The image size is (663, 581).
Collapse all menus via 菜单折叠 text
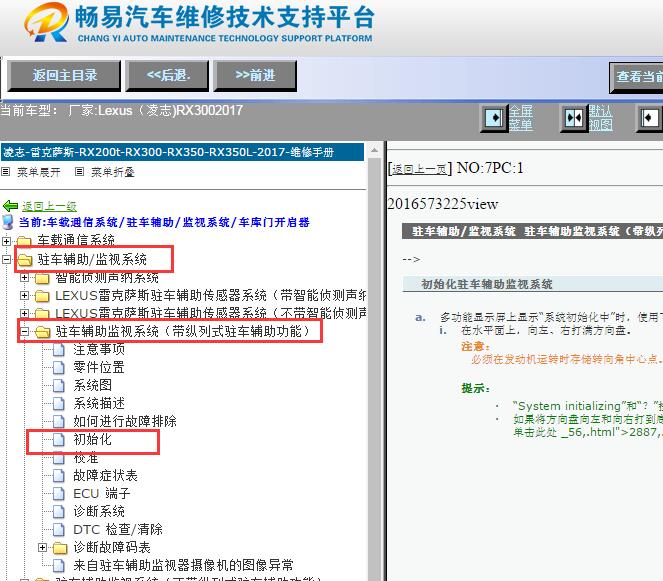click(x=112, y=172)
